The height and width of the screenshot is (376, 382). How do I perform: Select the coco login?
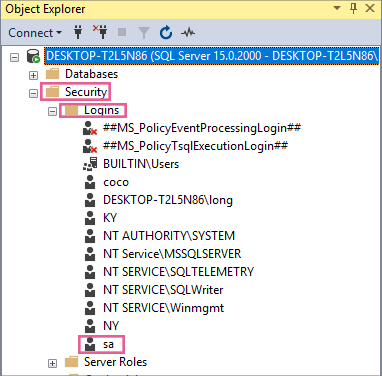click(x=116, y=183)
